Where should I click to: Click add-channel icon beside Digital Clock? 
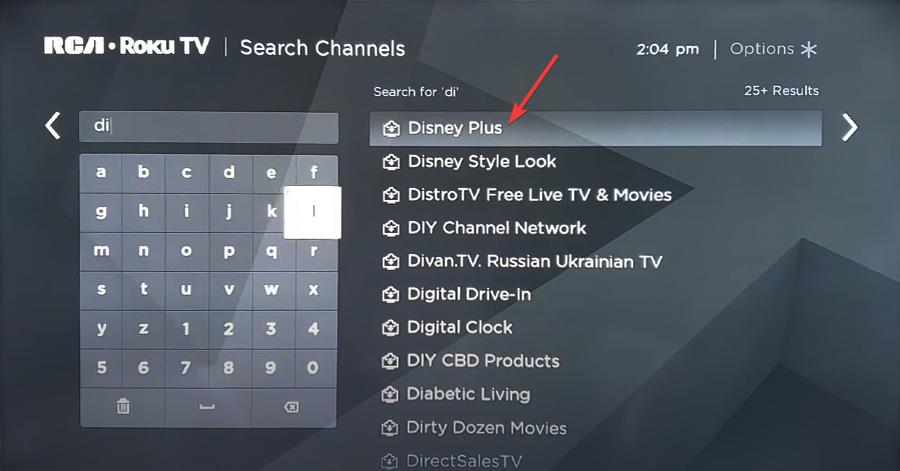click(x=390, y=328)
